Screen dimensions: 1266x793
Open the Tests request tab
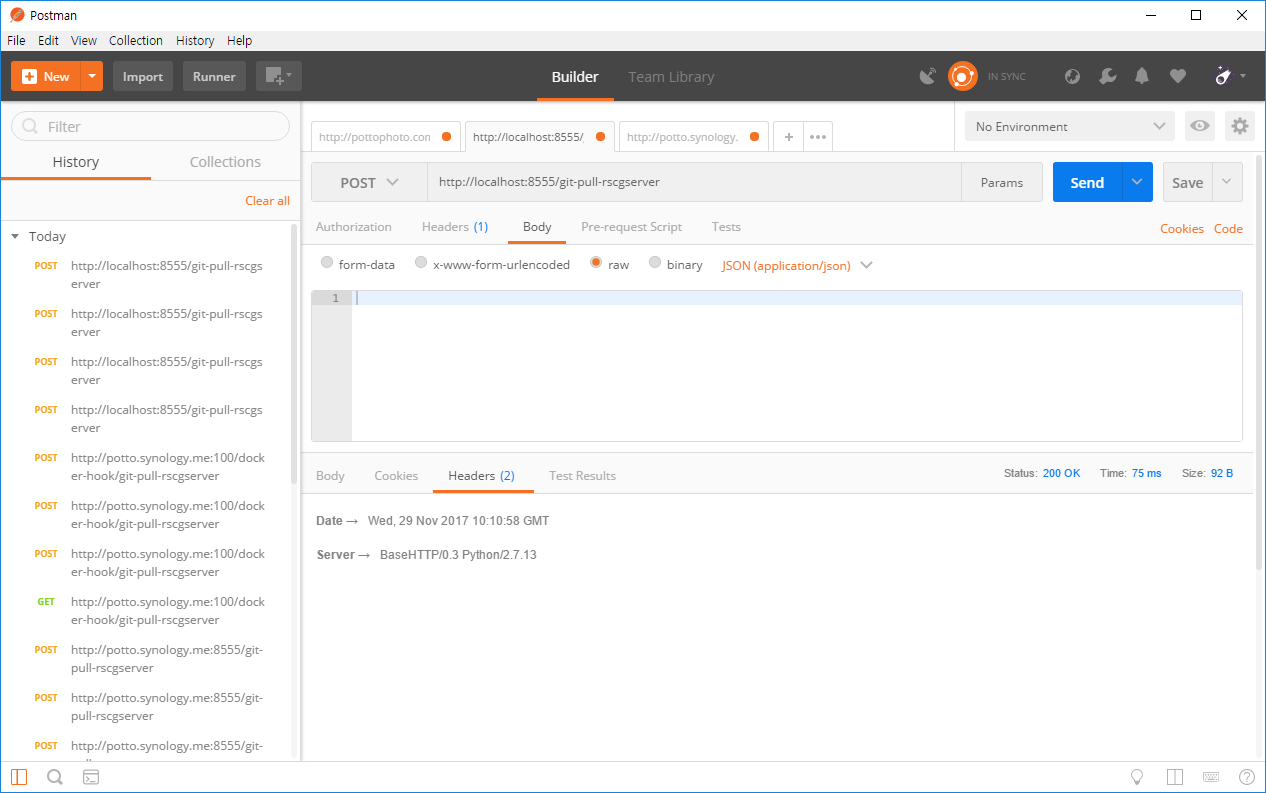click(x=726, y=227)
